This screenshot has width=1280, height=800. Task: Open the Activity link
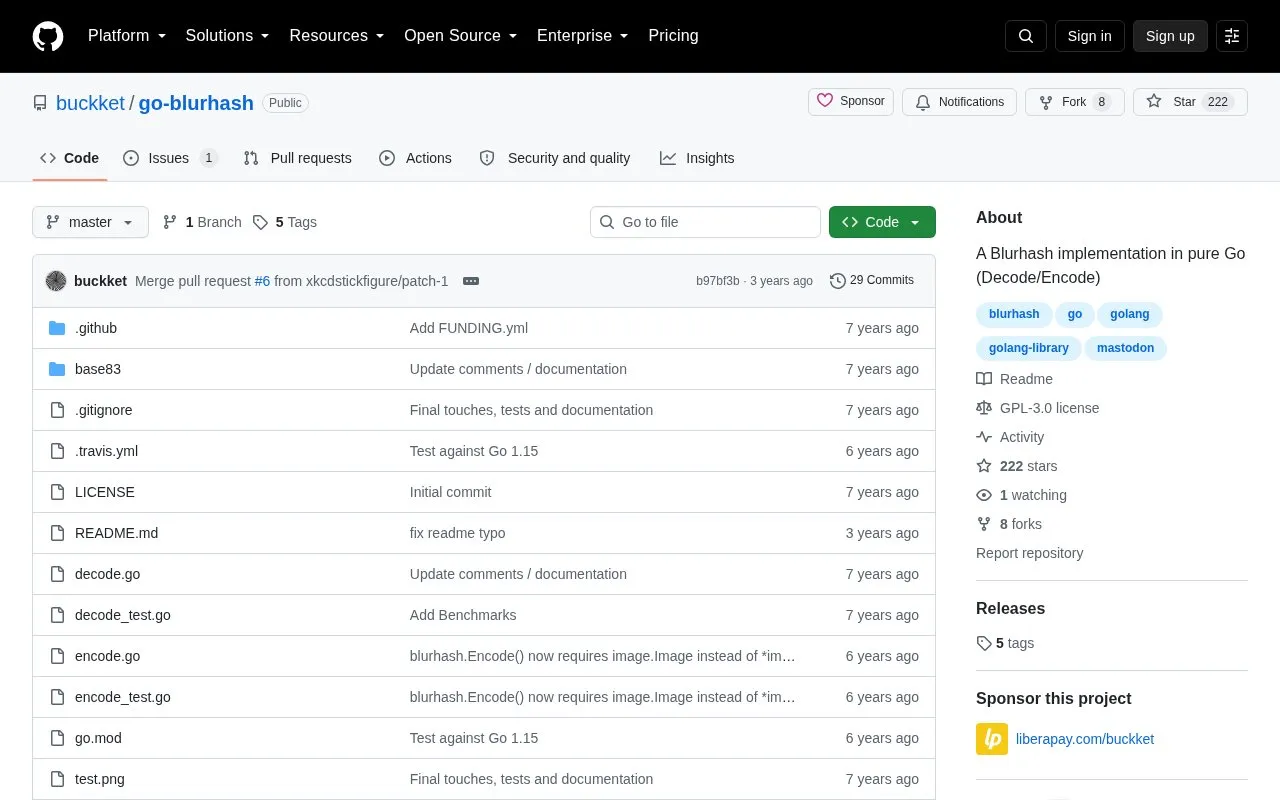pyautogui.click(x=1010, y=437)
